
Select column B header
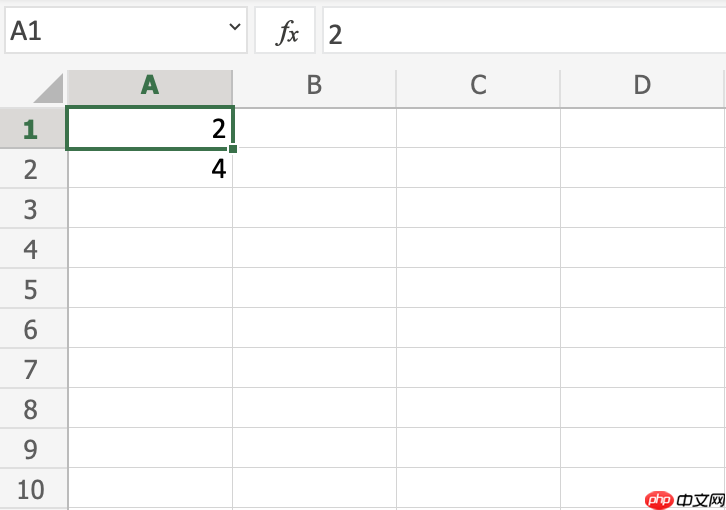click(314, 86)
